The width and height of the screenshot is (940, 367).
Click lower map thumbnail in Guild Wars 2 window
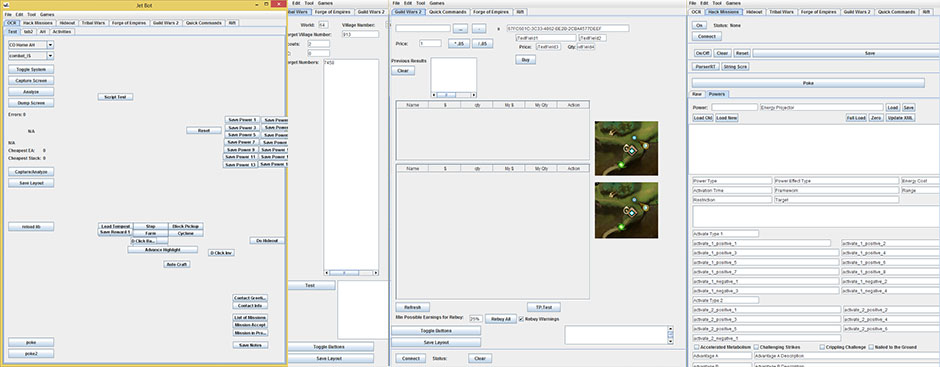pyautogui.click(x=626, y=210)
